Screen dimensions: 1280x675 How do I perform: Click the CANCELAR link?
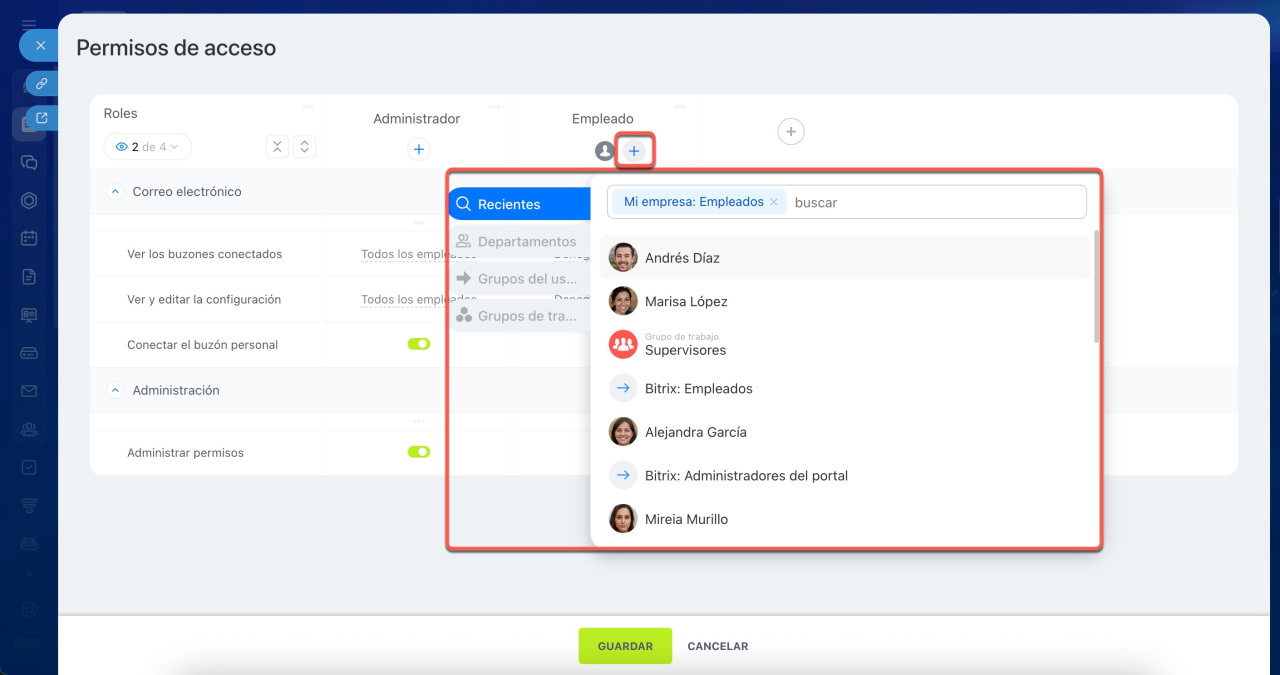[x=717, y=646]
